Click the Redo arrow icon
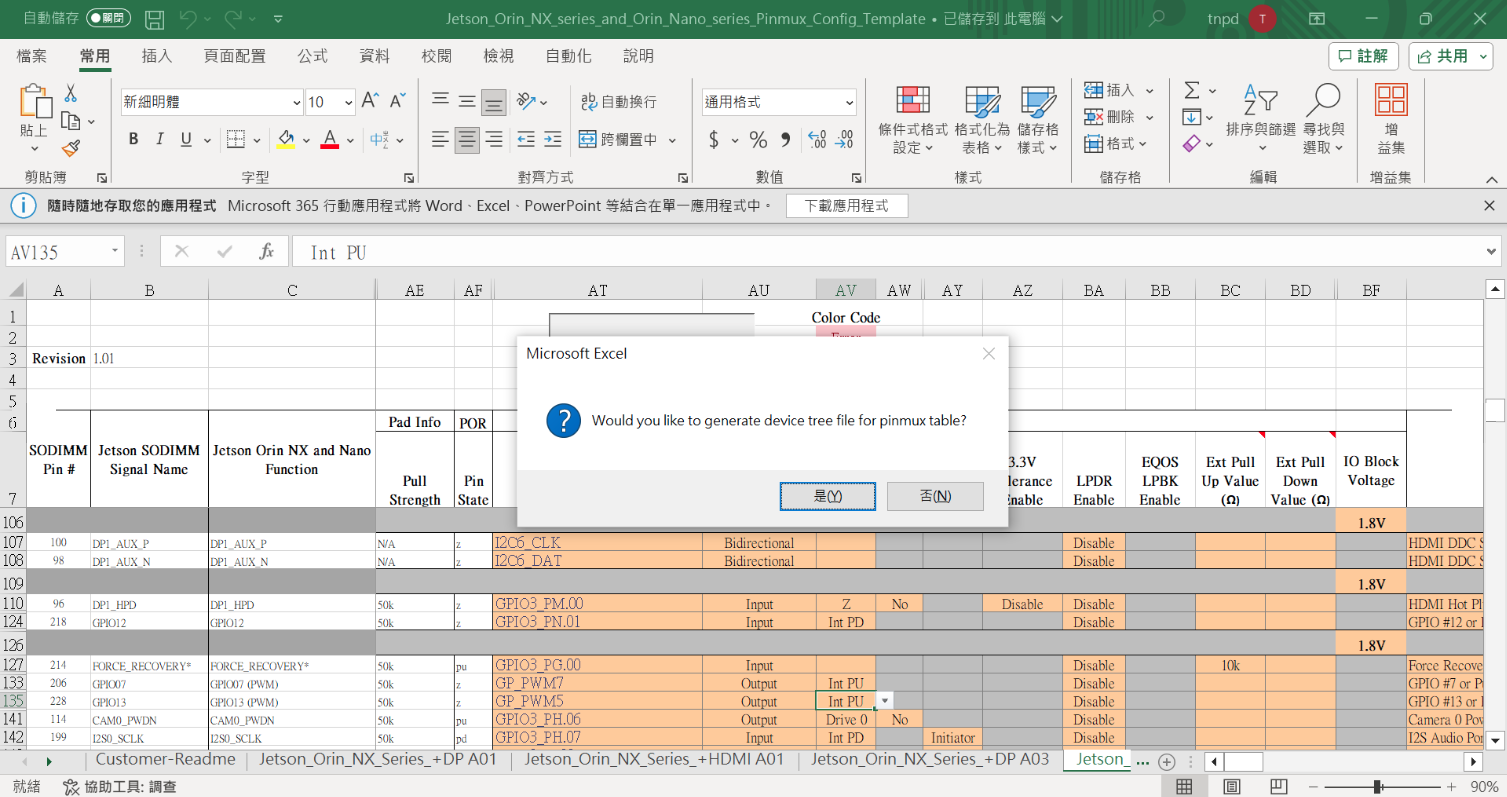Viewport: 1507px width, 797px height. pos(235,19)
